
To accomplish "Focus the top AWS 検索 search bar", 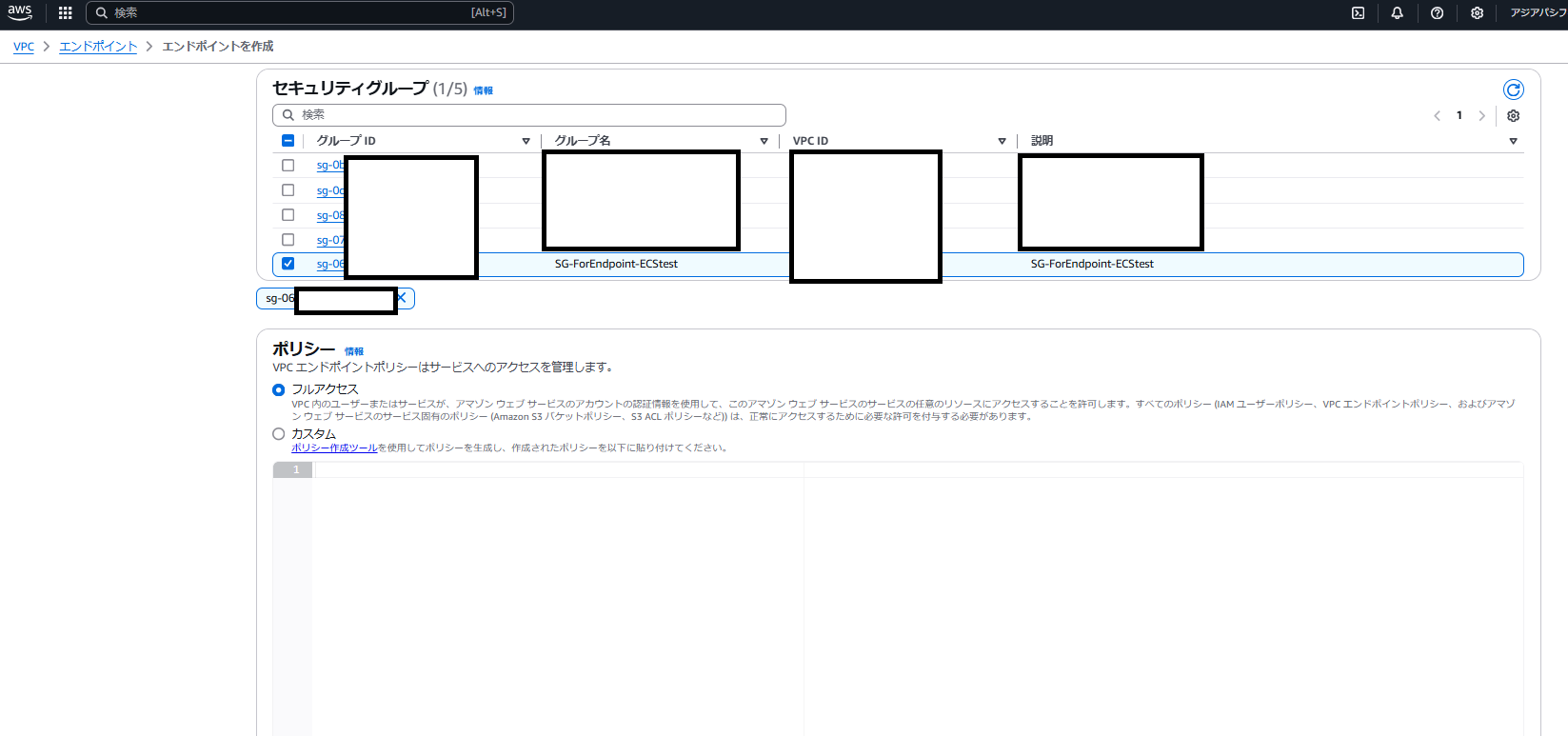I will coord(300,12).
